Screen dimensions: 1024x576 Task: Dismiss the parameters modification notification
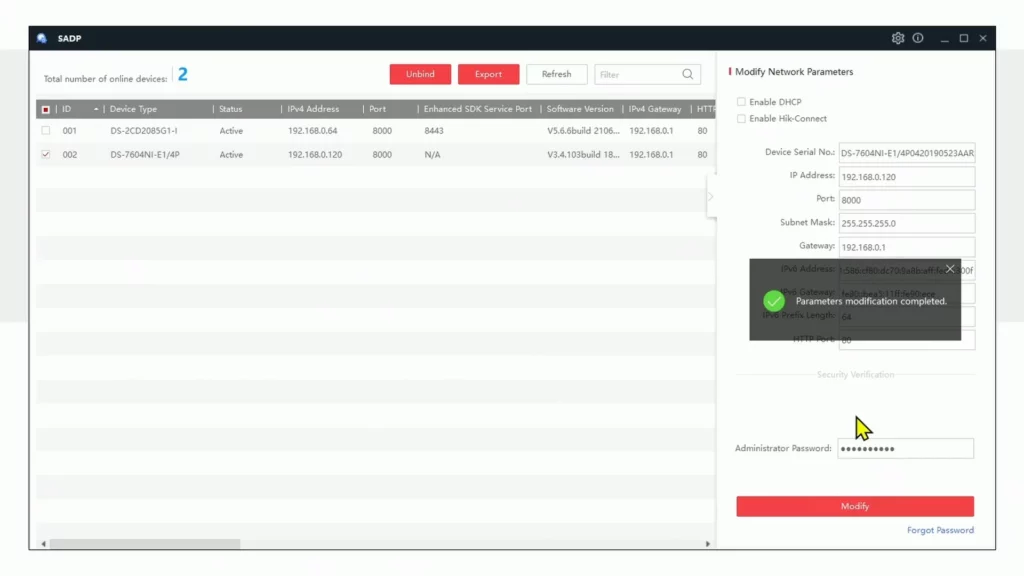[x=949, y=268]
